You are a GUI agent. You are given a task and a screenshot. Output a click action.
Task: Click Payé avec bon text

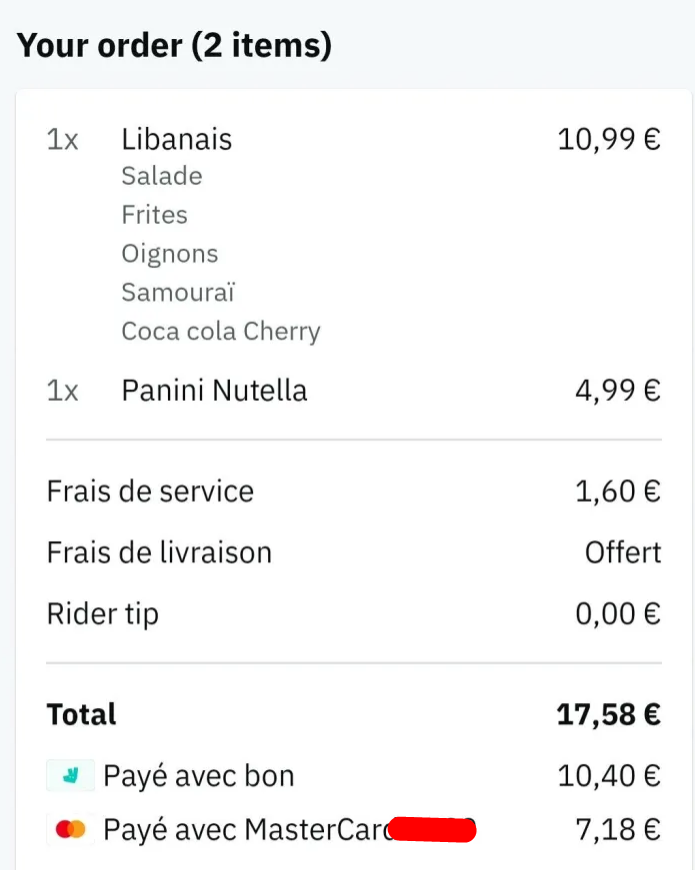(199, 776)
